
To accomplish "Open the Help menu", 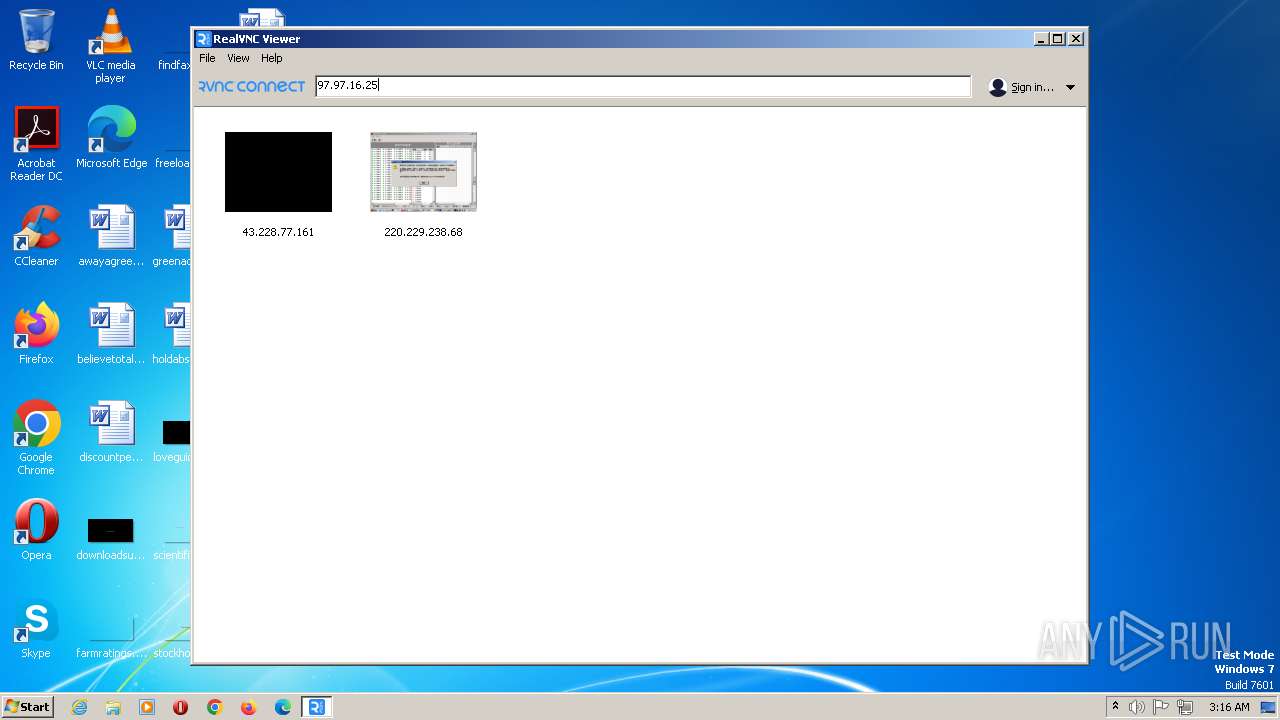I will coord(272,58).
